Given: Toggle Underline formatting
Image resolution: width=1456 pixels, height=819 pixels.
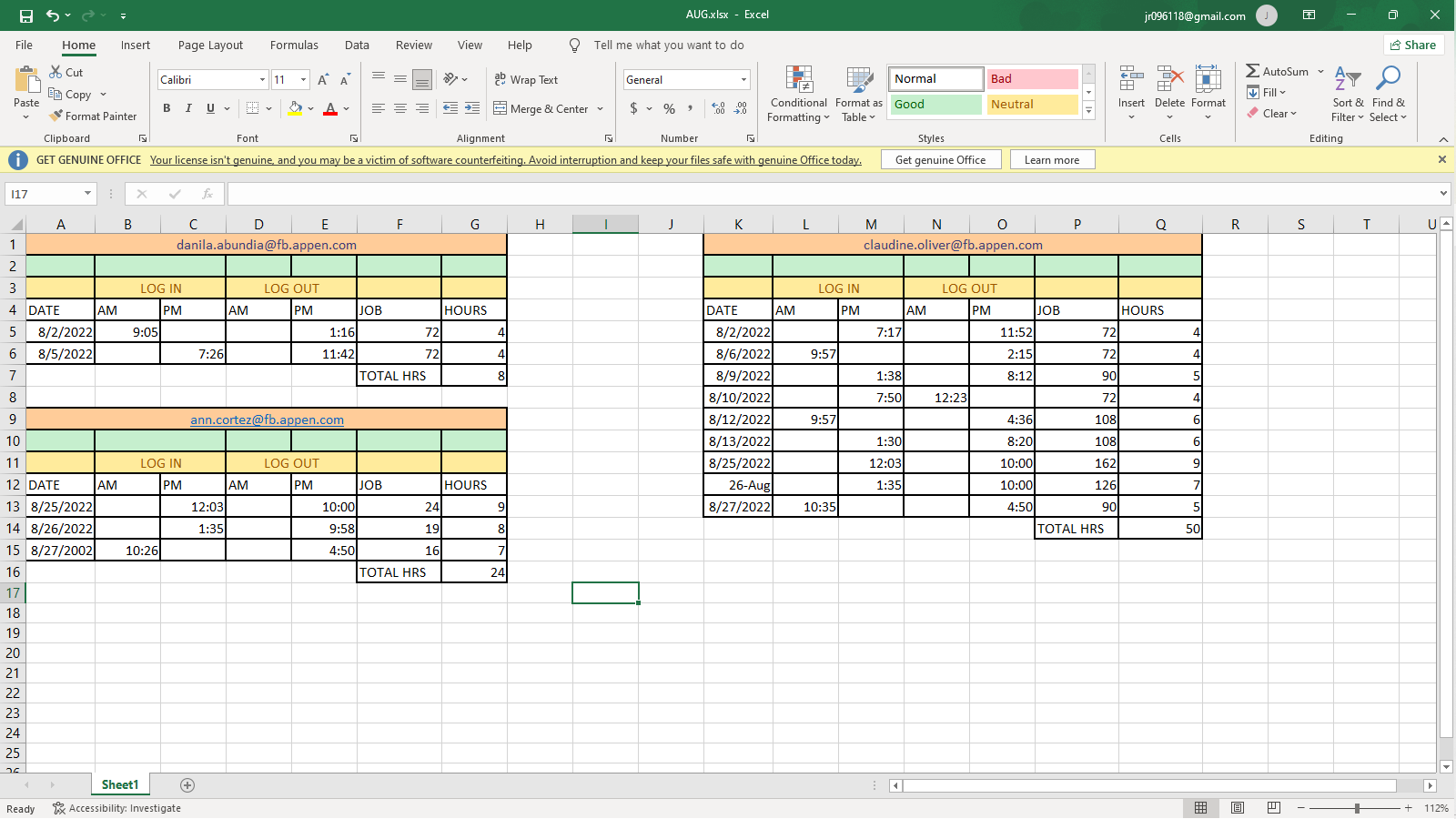Looking at the screenshot, I should click(210, 108).
